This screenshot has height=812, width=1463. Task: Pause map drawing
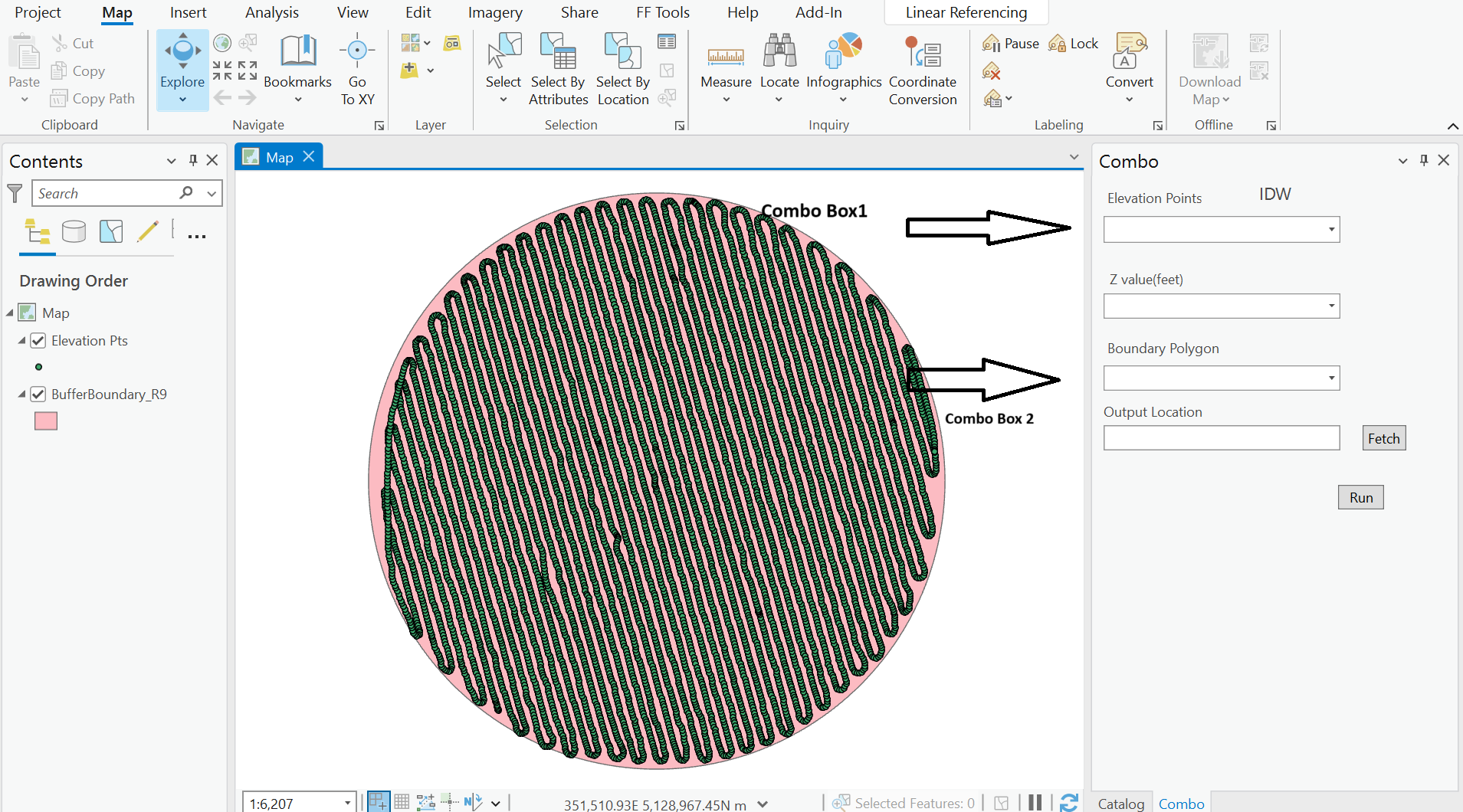(x=1035, y=802)
